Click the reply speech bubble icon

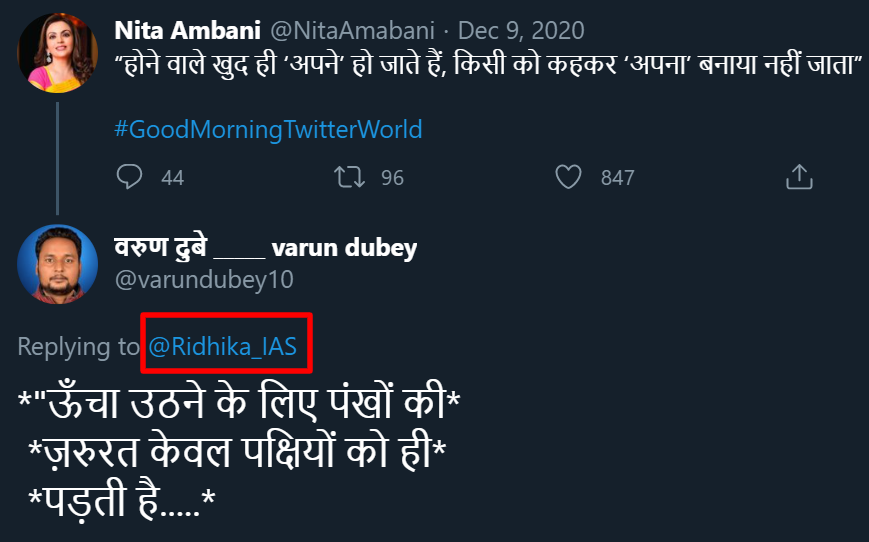[x=130, y=177]
